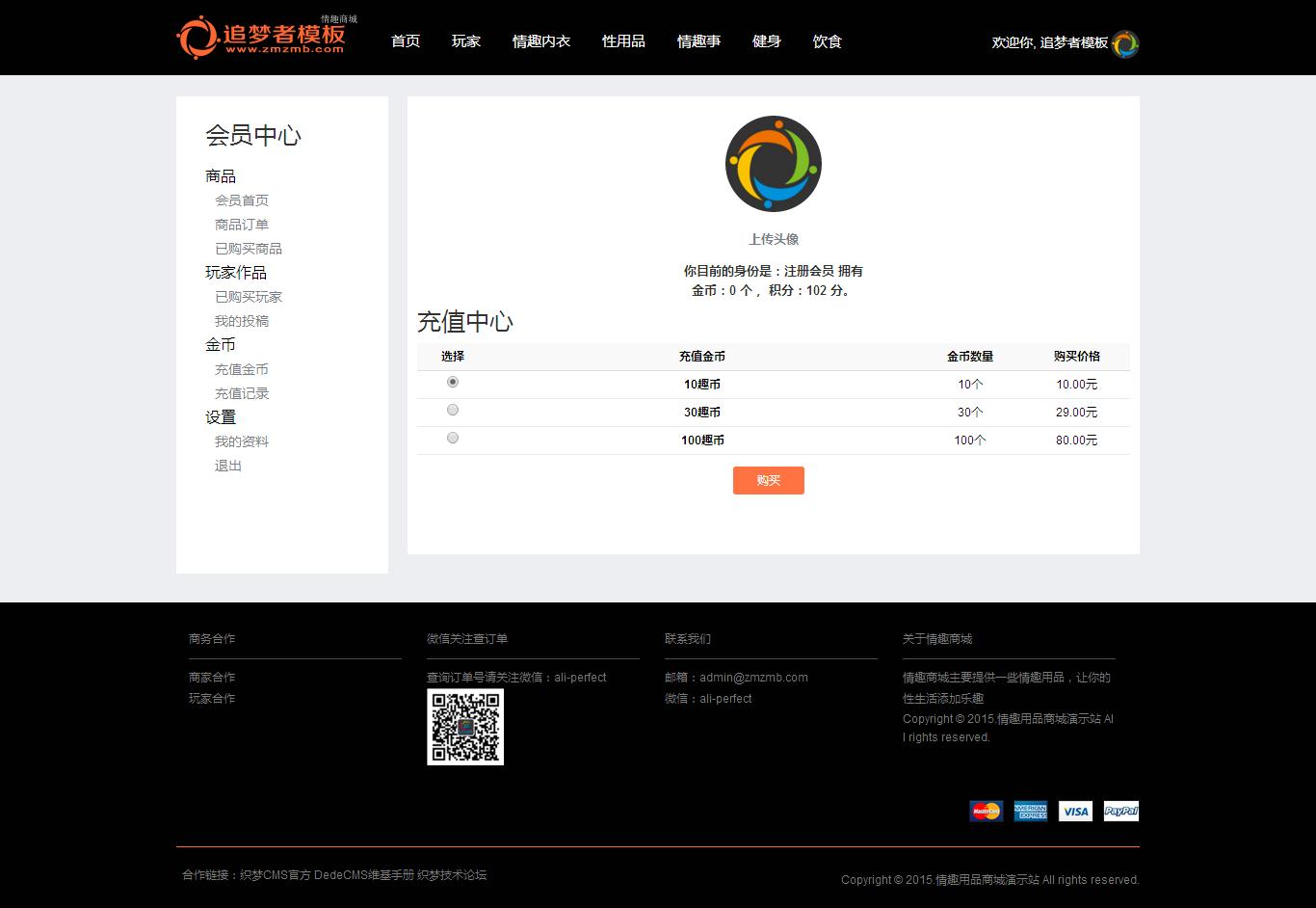This screenshot has width=1316, height=908.
Task: Open 商品订单 in the sidebar
Action: click(242, 225)
